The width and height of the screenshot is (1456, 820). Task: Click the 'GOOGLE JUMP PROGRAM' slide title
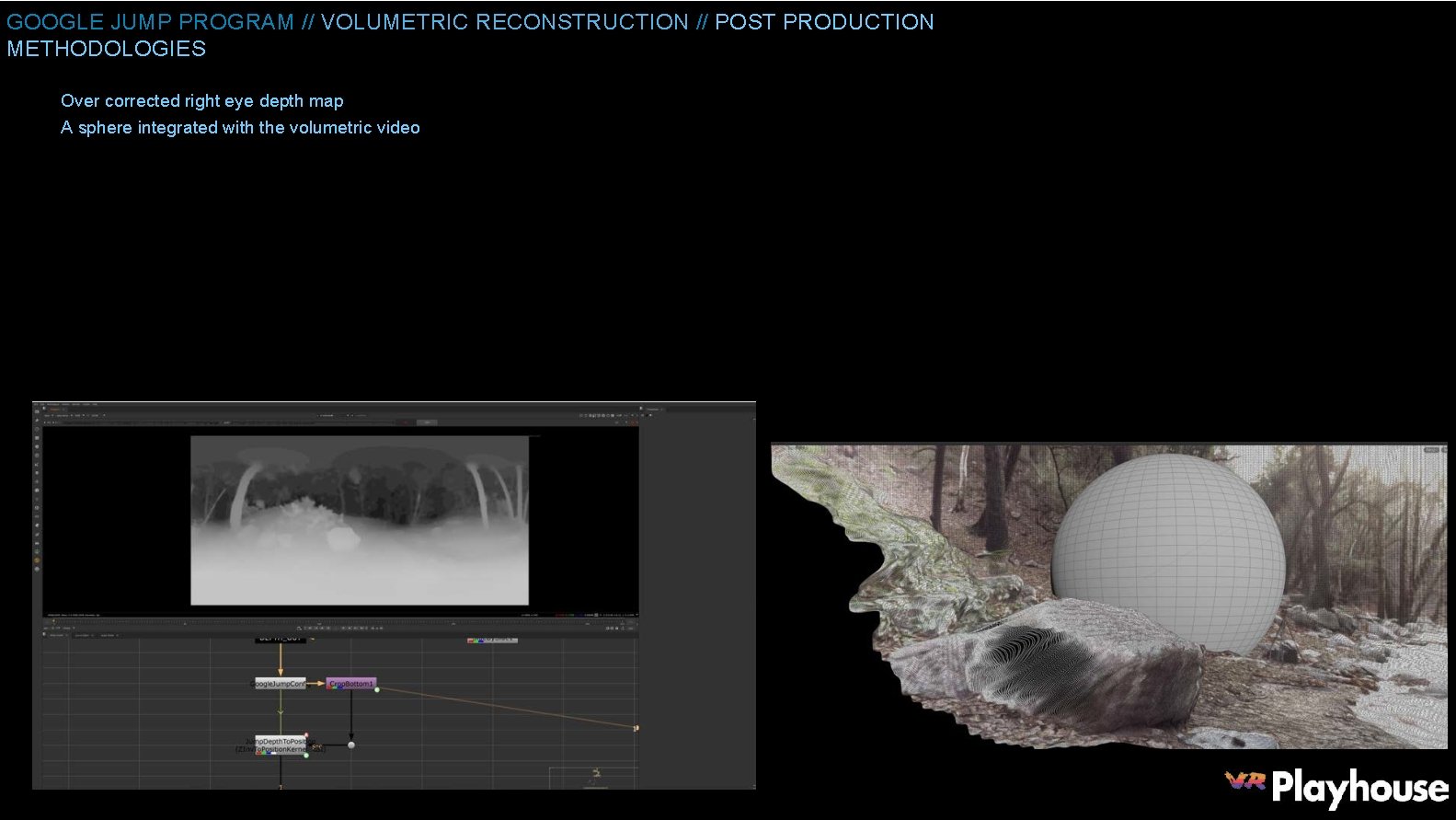[150, 22]
